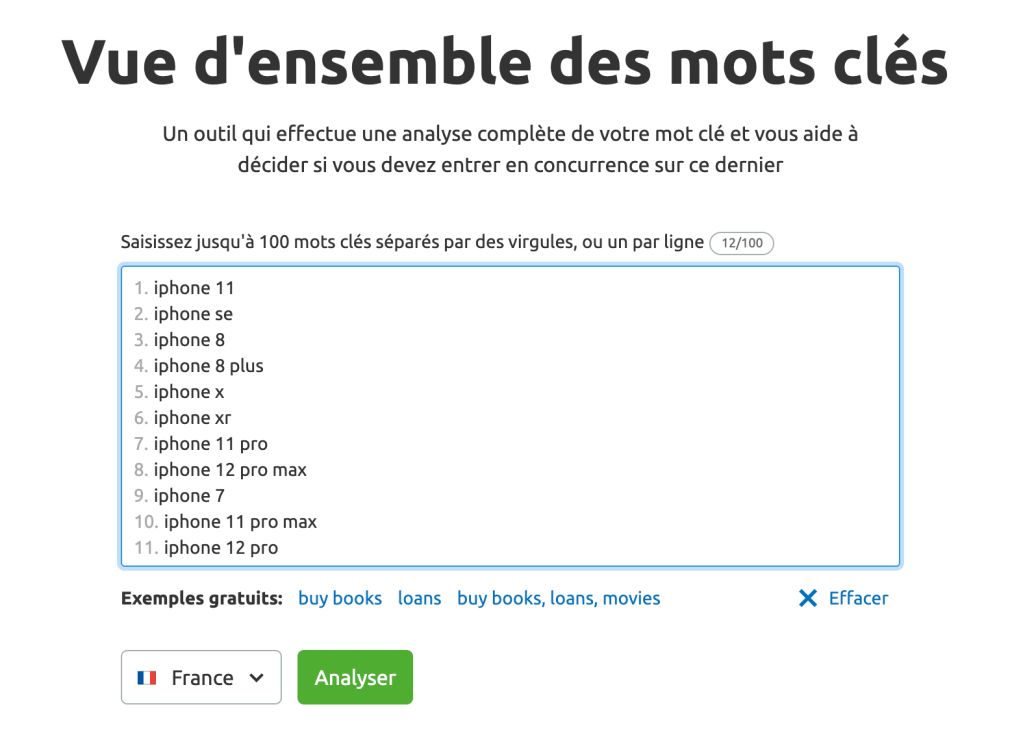Open the France database selector
Viewport: 1010px width, 735px height.
[x=201, y=678]
